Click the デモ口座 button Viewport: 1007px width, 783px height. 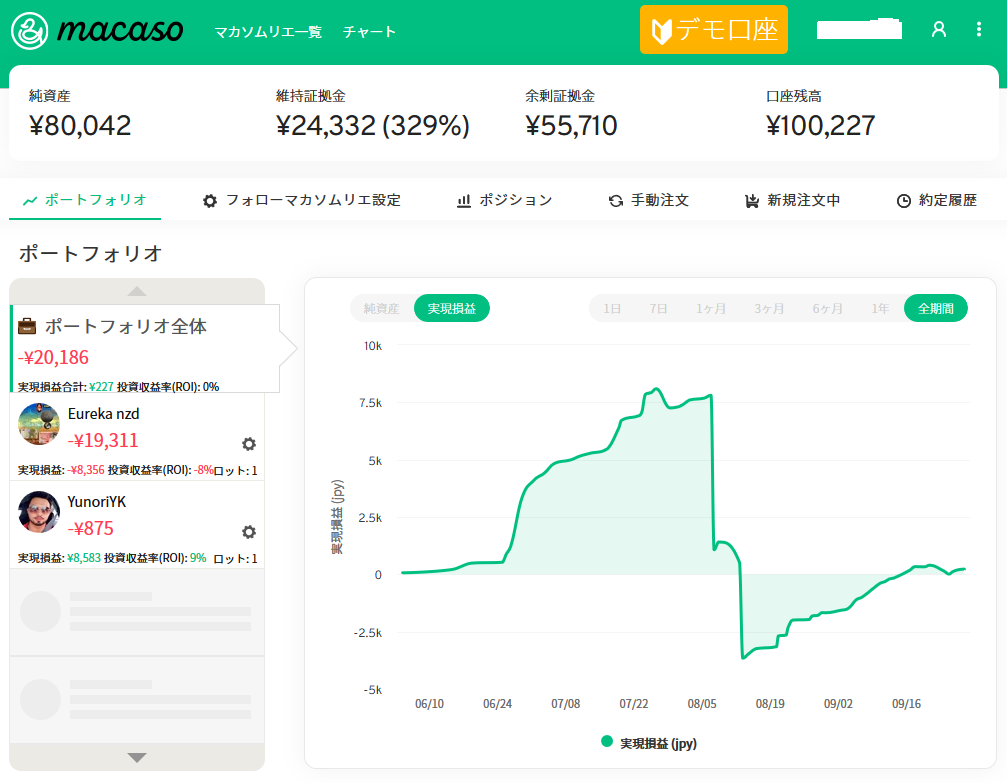(714, 30)
